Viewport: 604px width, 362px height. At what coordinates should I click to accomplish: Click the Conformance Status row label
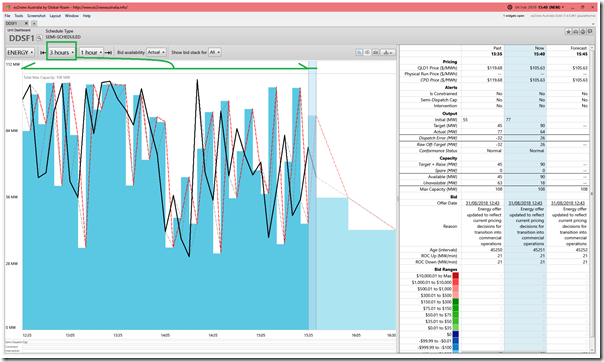pyautogui.click(x=438, y=151)
